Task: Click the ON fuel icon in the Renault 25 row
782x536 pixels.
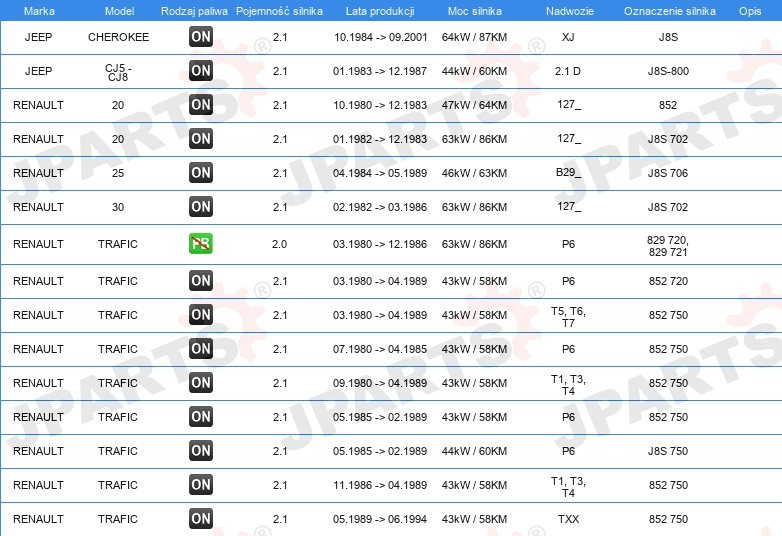Action: [201, 173]
